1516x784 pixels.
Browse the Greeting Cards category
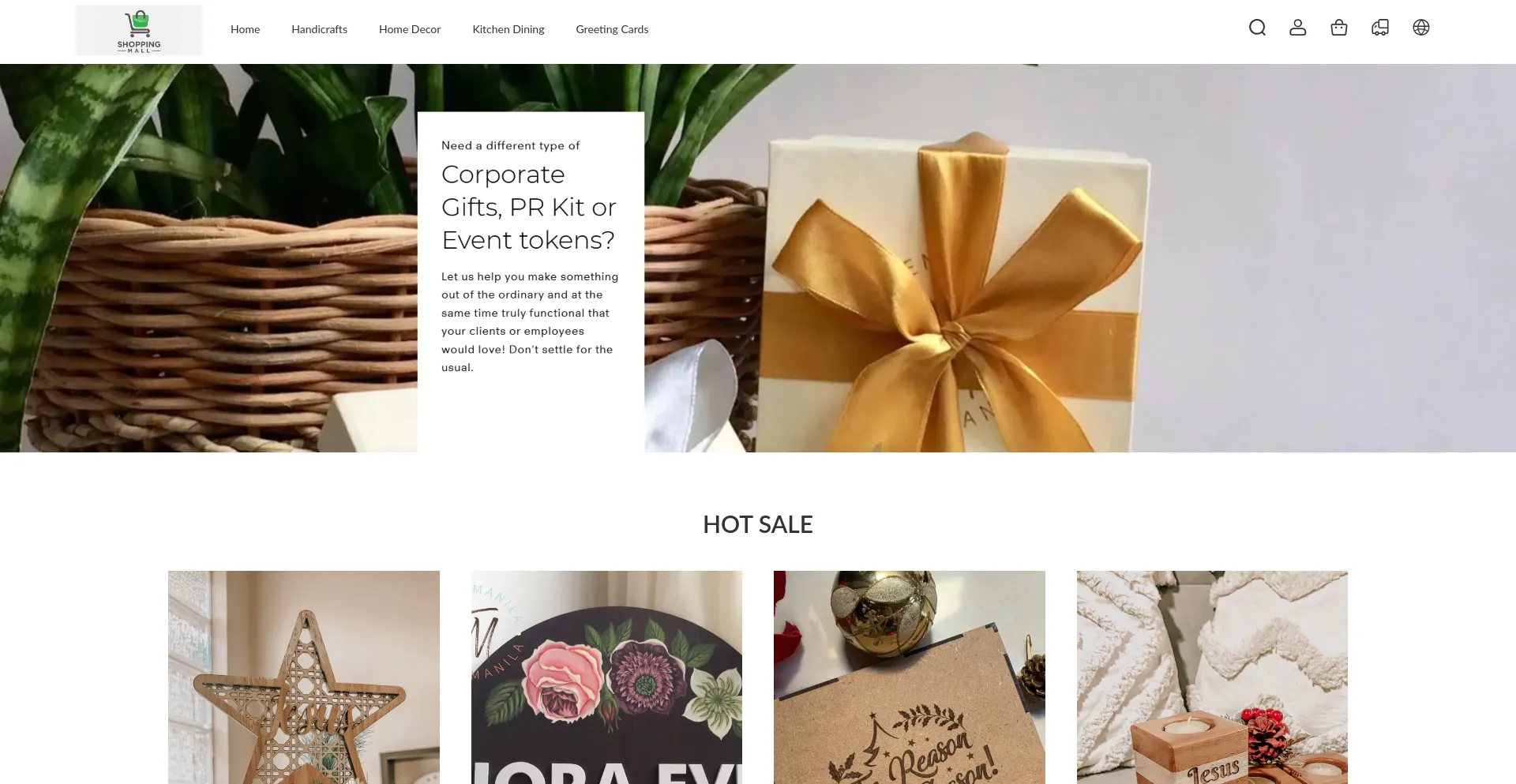point(612,29)
